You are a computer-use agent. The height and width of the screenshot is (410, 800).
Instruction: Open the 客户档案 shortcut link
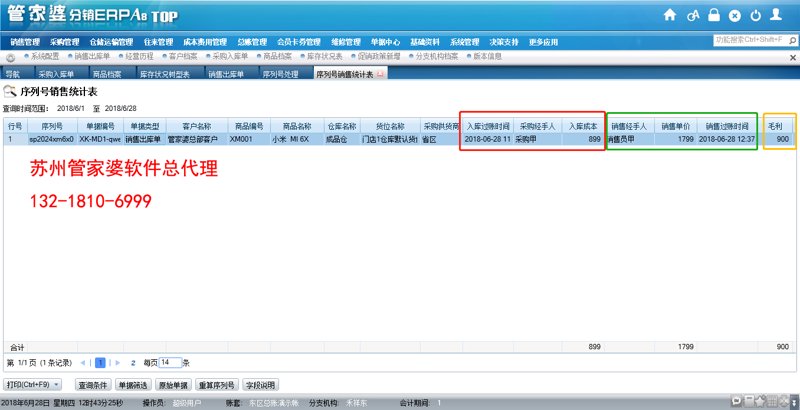point(183,56)
